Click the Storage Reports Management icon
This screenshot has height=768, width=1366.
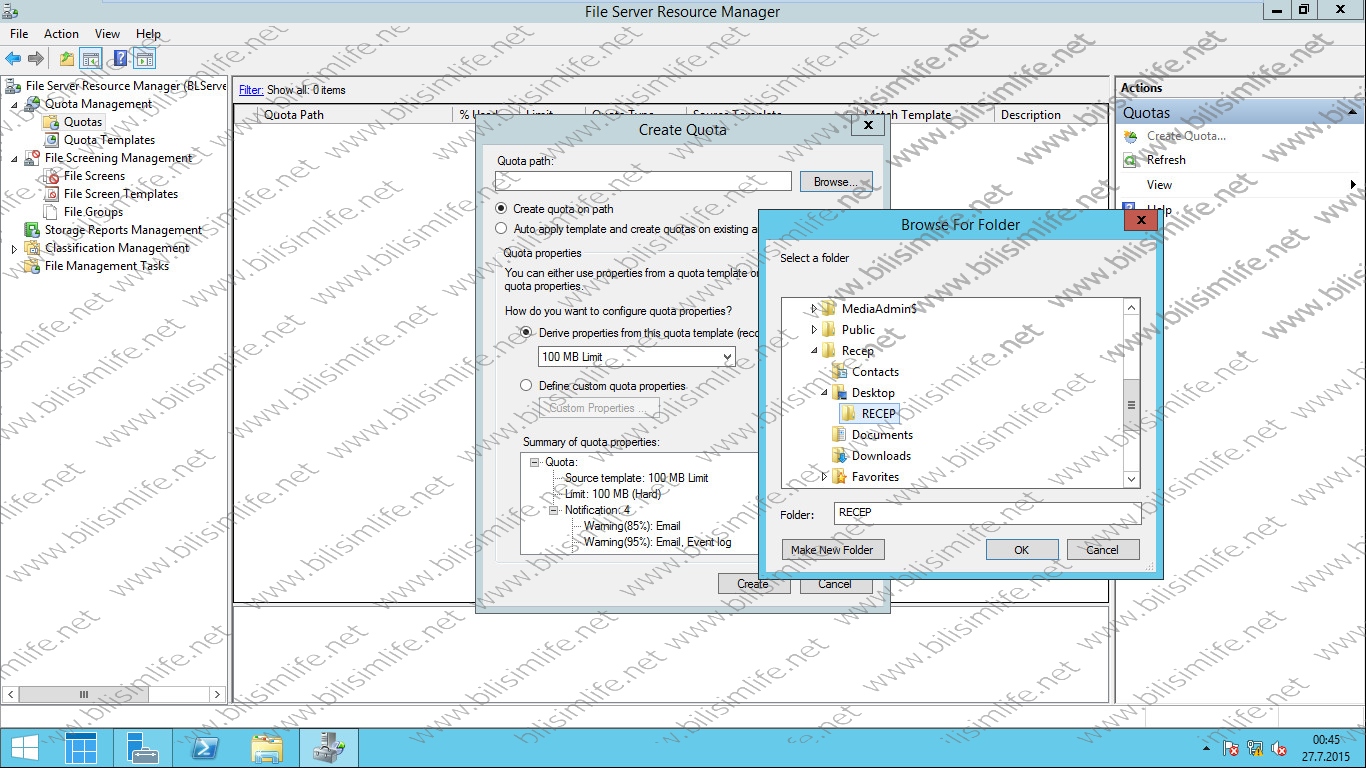point(33,230)
